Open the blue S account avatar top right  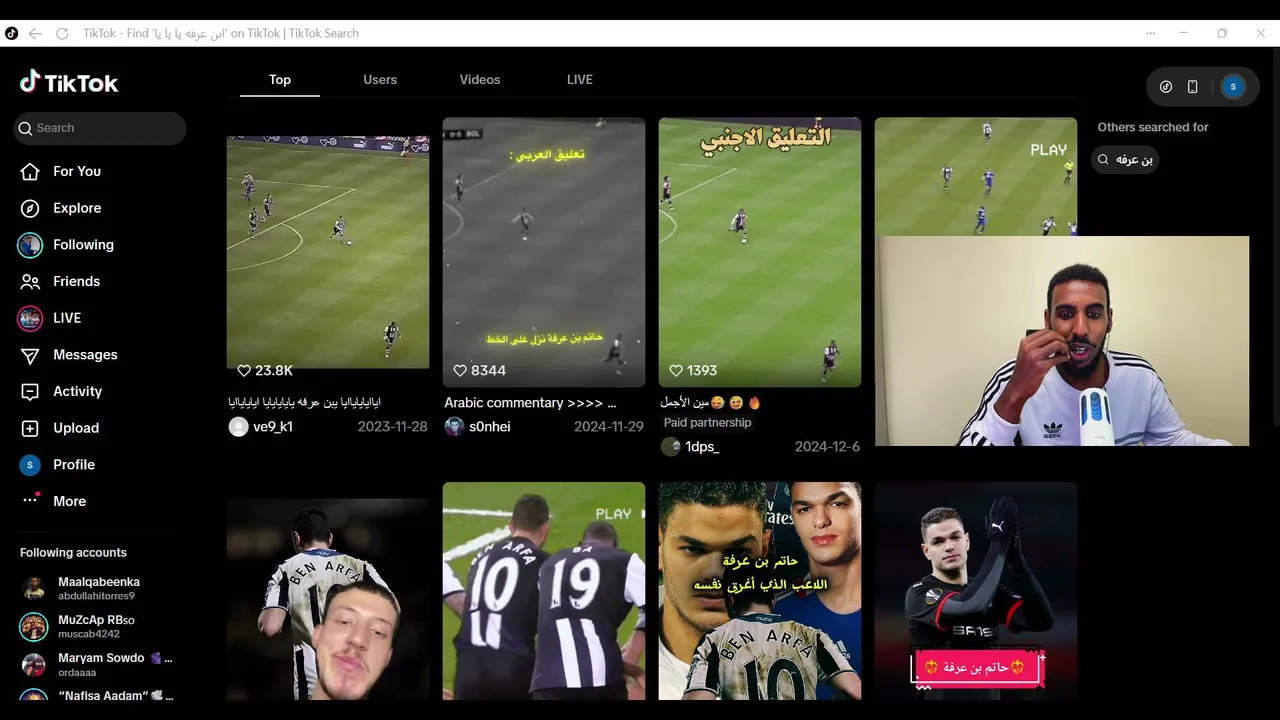pos(1233,87)
